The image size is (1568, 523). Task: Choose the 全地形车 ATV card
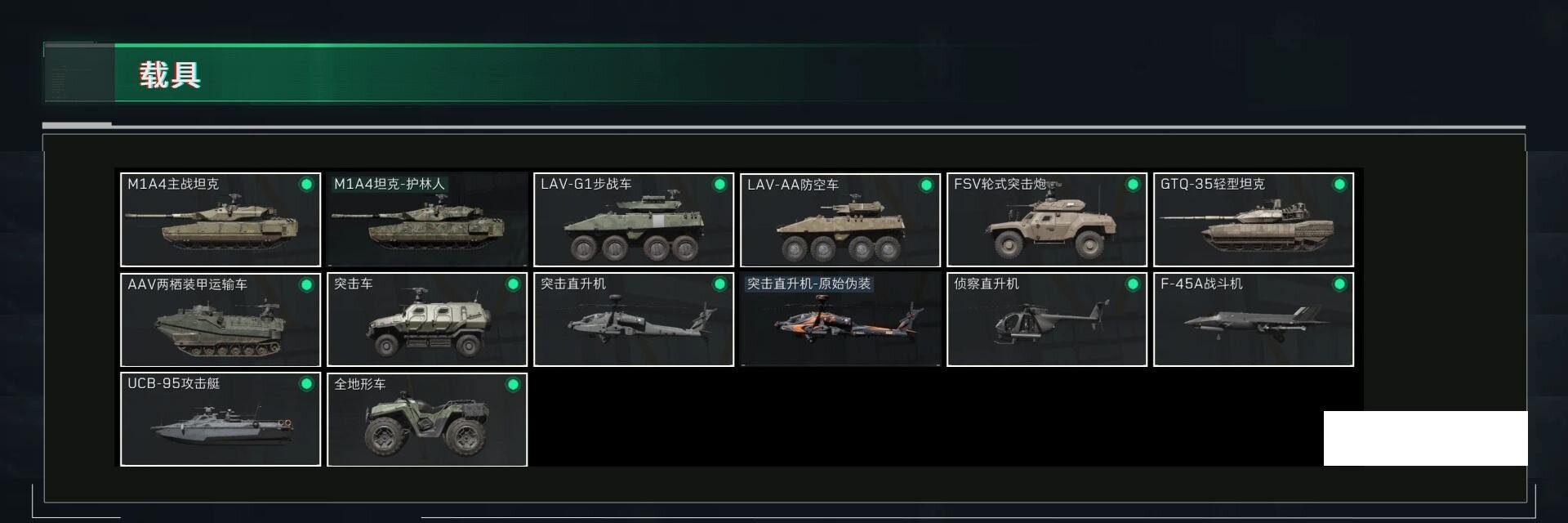pos(427,419)
